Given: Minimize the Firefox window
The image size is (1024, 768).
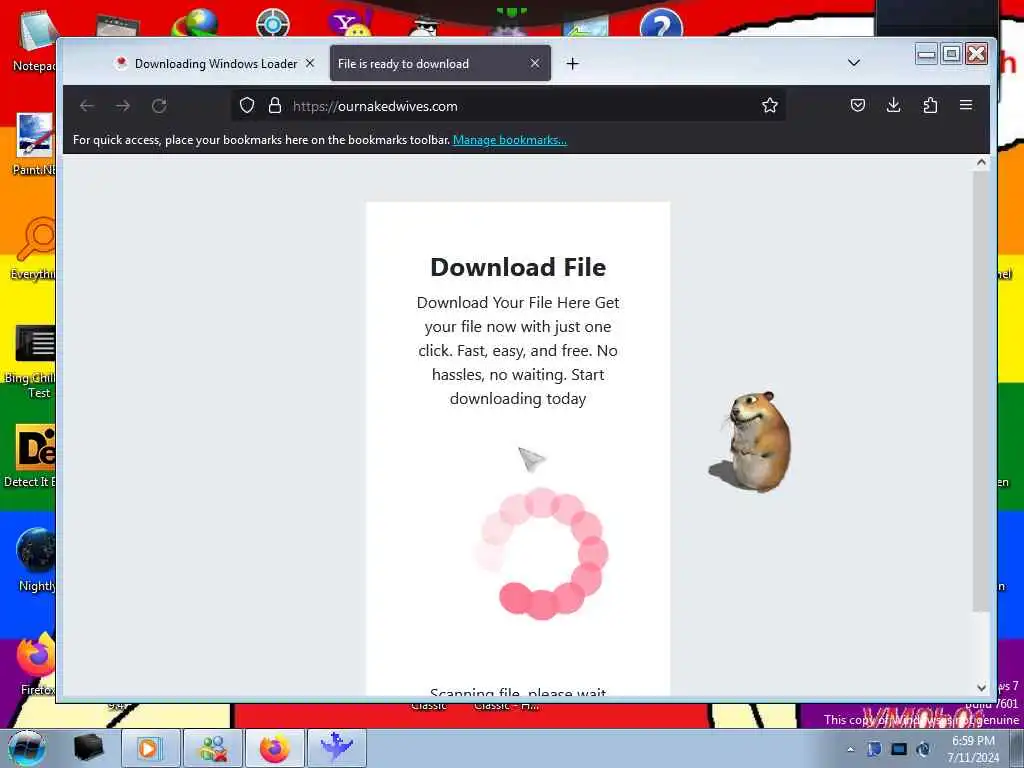Looking at the screenshot, I should click(x=926, y=54).
